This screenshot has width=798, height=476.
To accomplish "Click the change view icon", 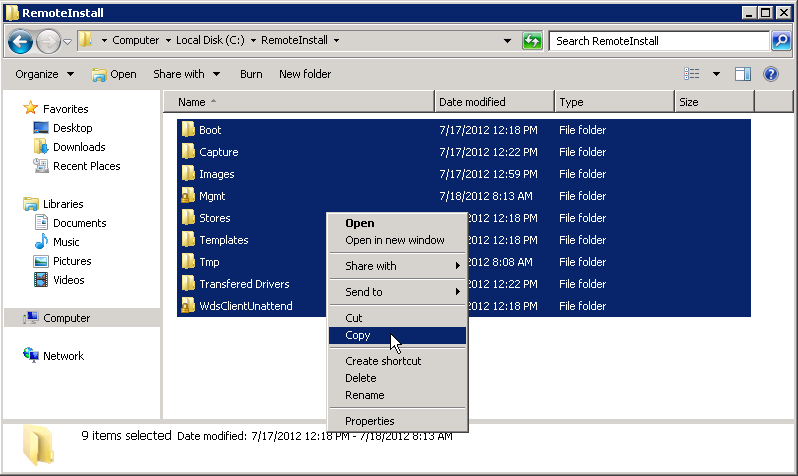I will (692, 74).
